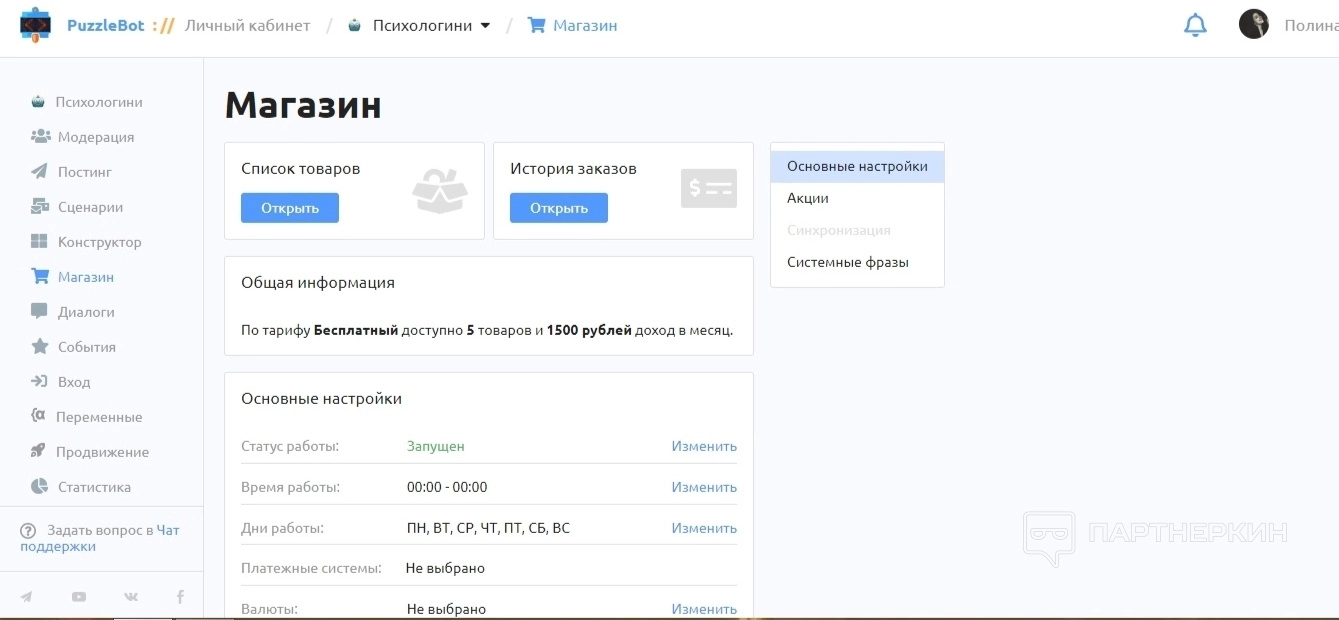This screenshot has height=620, width=1339.
Task: Click Не выбрано next to Платежные системы
Action: pyautogui.click(x=446, y=568)
